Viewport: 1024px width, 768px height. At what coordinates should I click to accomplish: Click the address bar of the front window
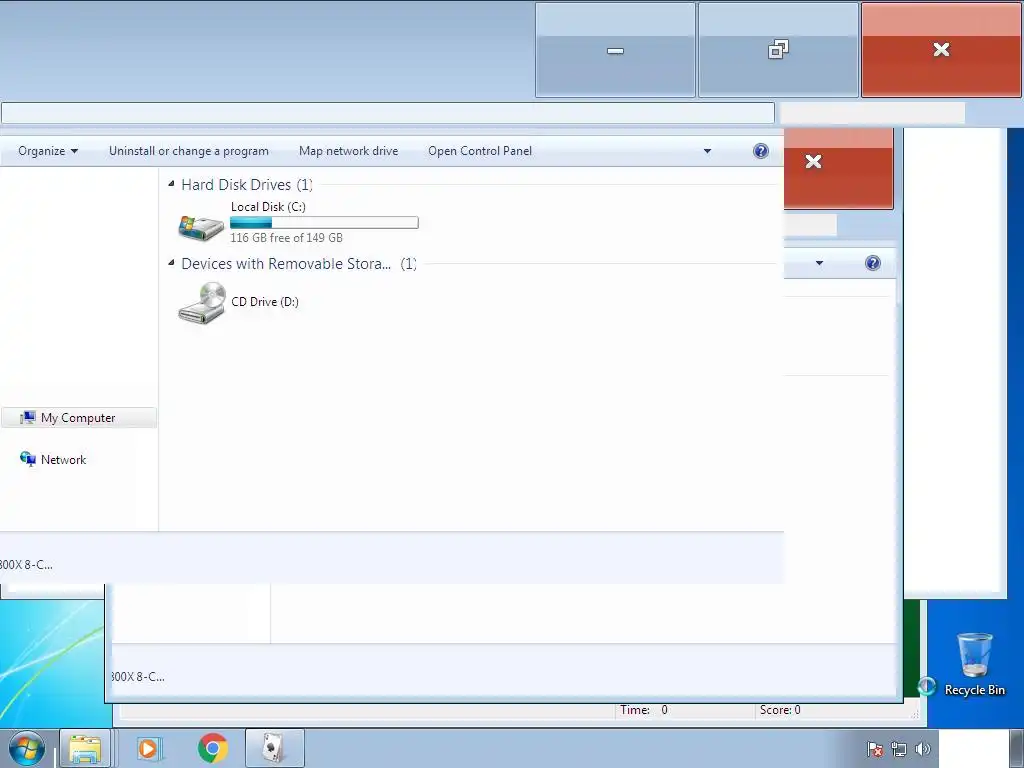pyautogui.click(x=388, y=113)
